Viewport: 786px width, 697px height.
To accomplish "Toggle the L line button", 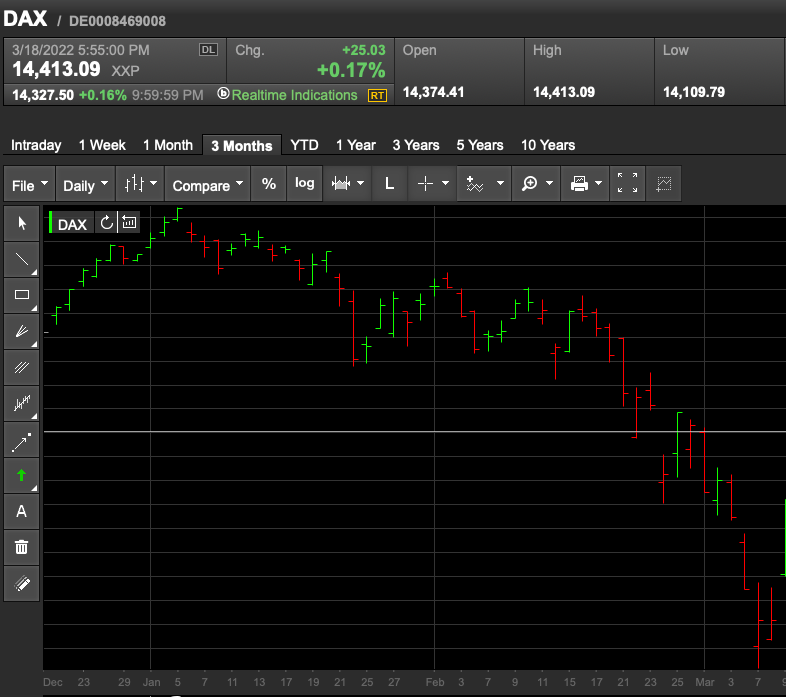I will 389,184.
